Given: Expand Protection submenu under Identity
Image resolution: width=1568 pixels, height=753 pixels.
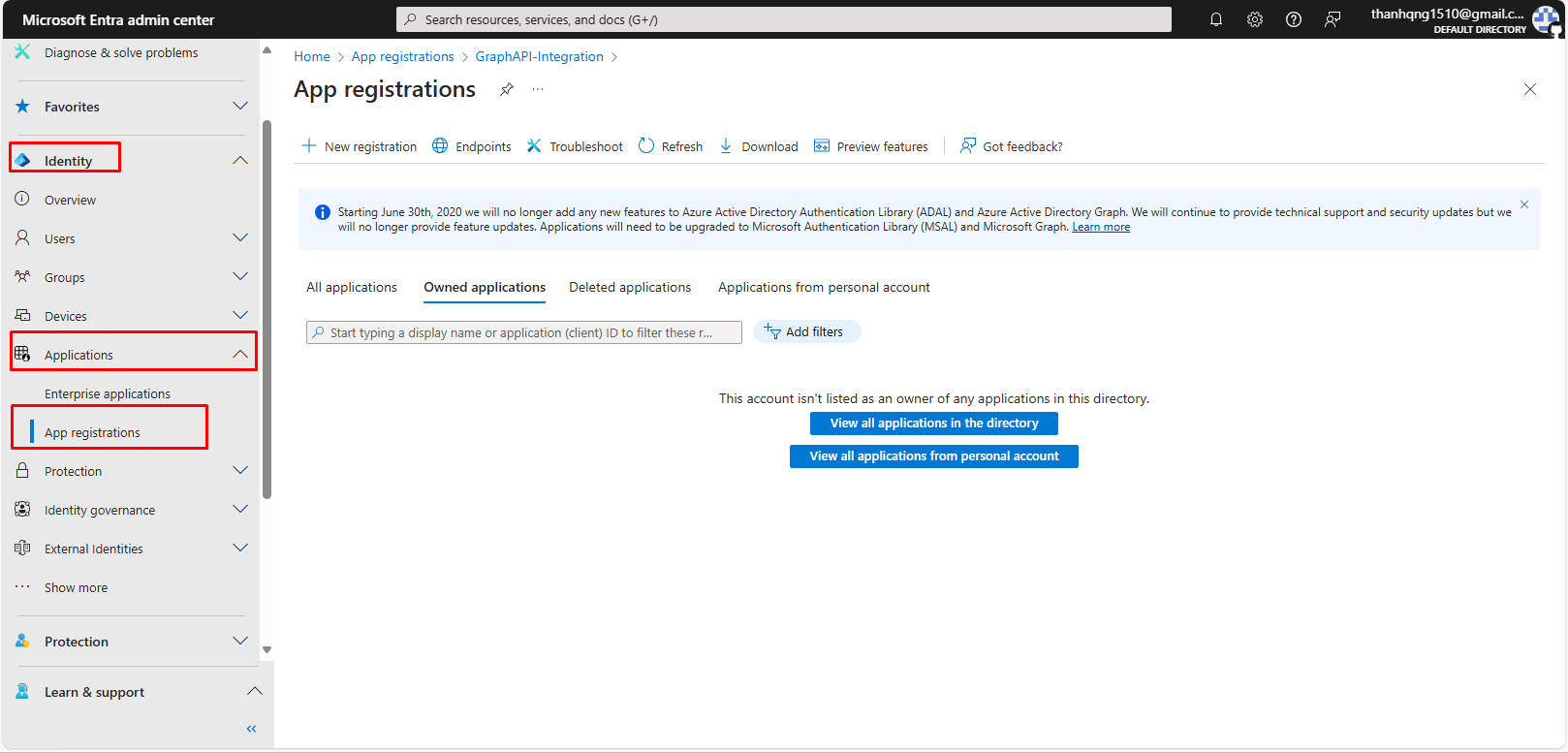Looking at the screenshot, I should pyautogui.click(x=240, y=470).
